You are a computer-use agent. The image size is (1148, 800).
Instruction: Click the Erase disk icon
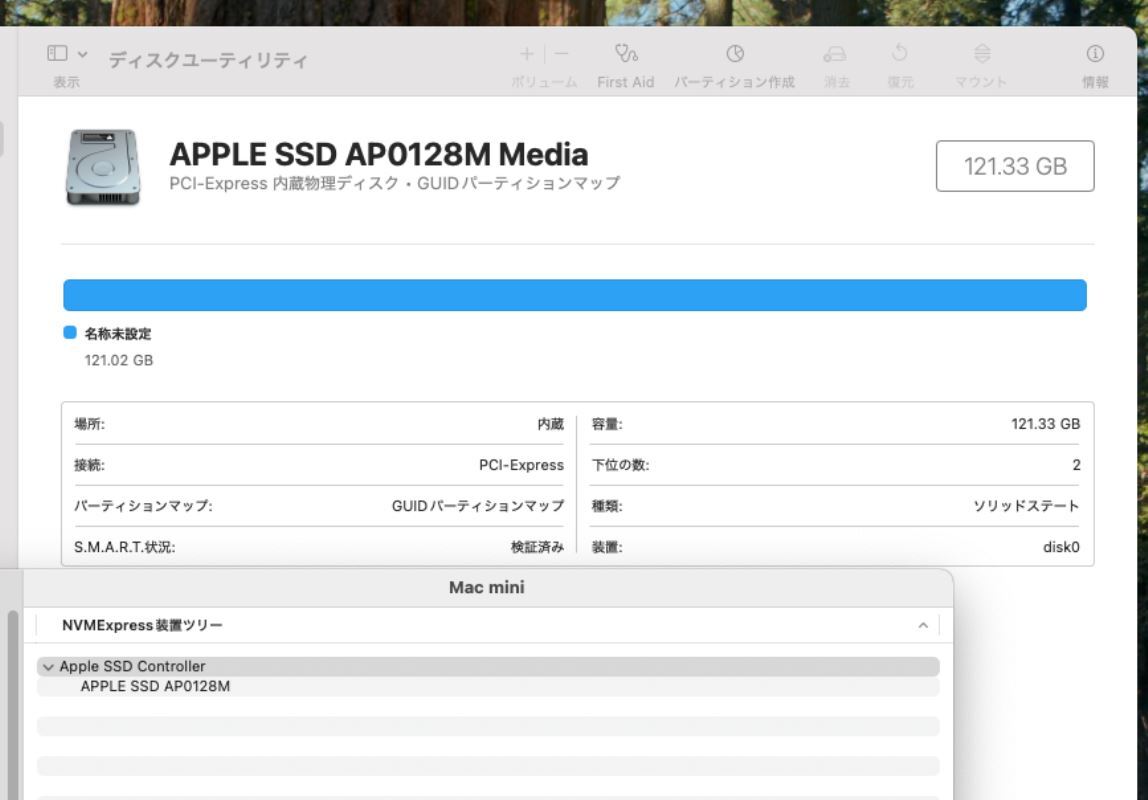pyautogui.click(x=835, y=54)
